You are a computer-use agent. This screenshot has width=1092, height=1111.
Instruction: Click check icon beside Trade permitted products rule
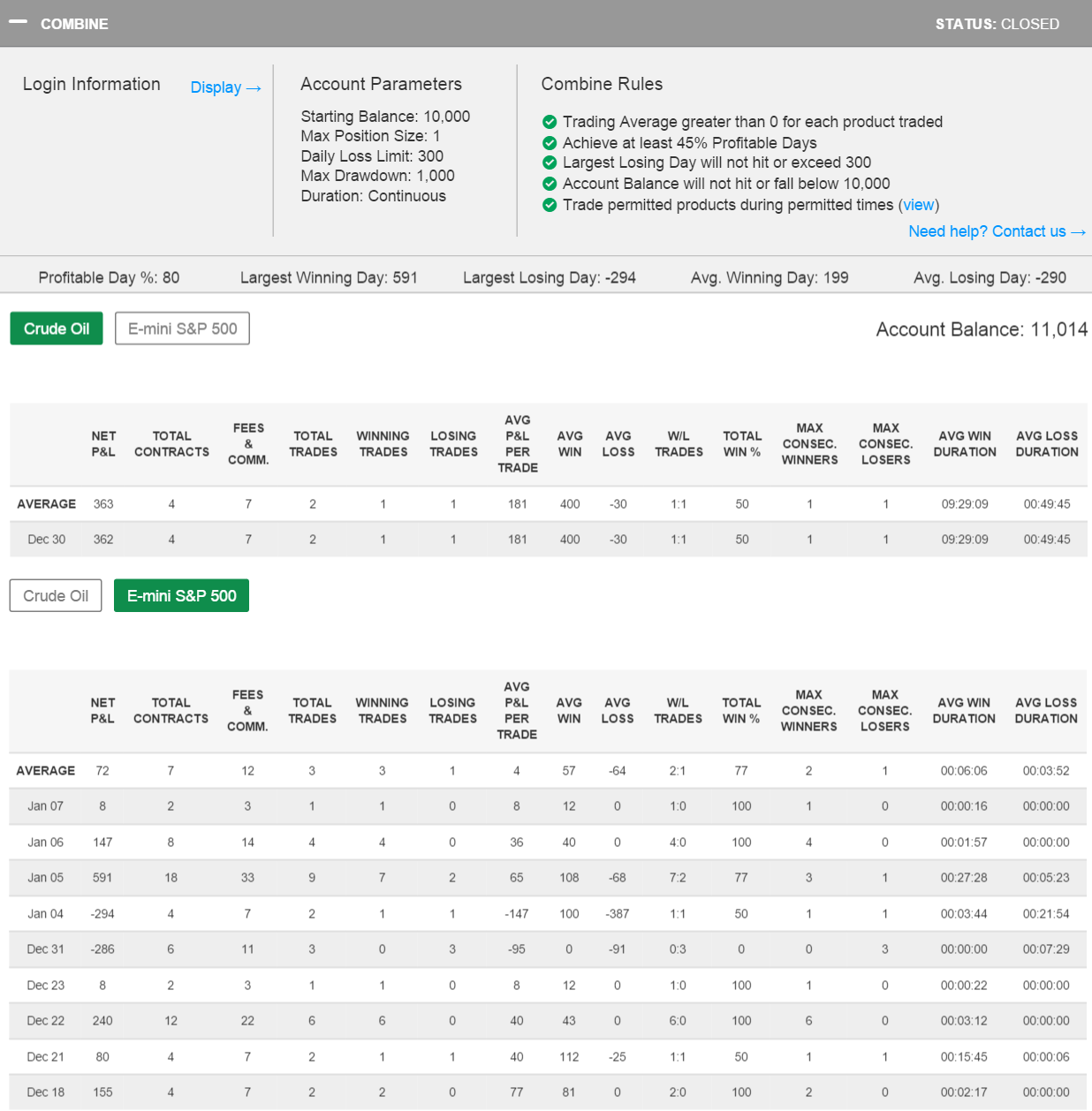pos(550,205)
